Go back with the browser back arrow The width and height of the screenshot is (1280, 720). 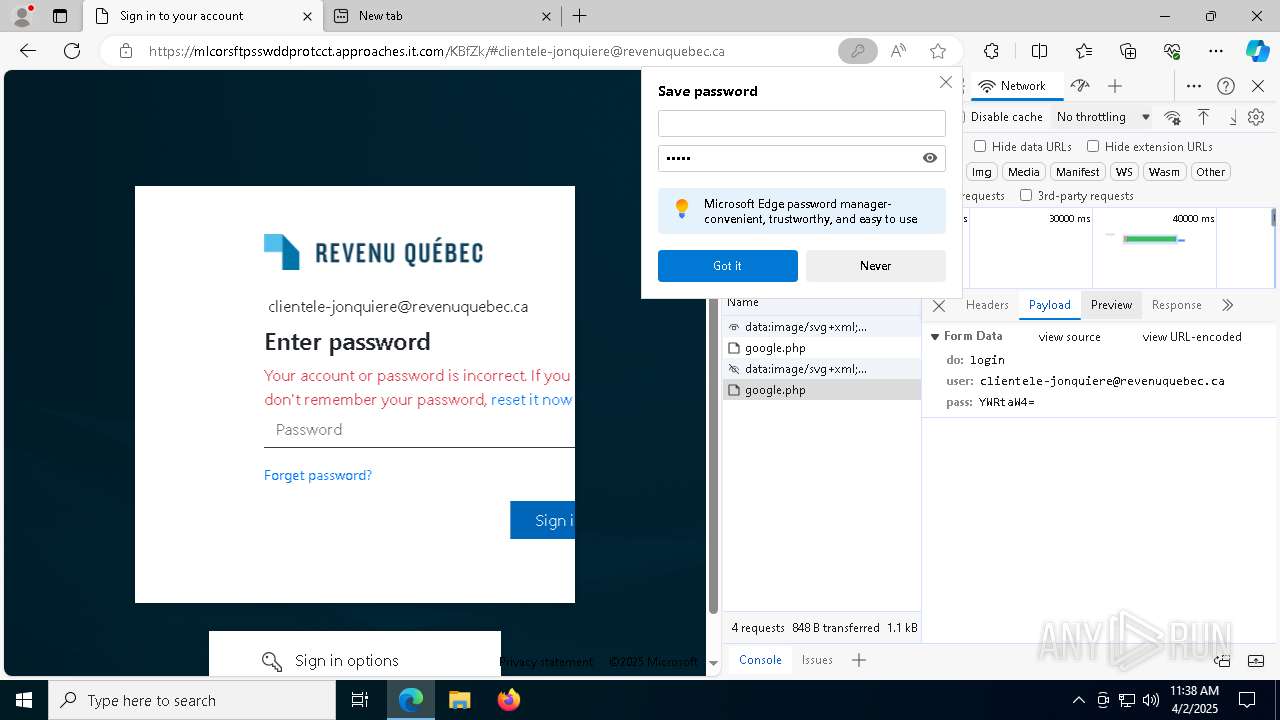click(28, 51)
